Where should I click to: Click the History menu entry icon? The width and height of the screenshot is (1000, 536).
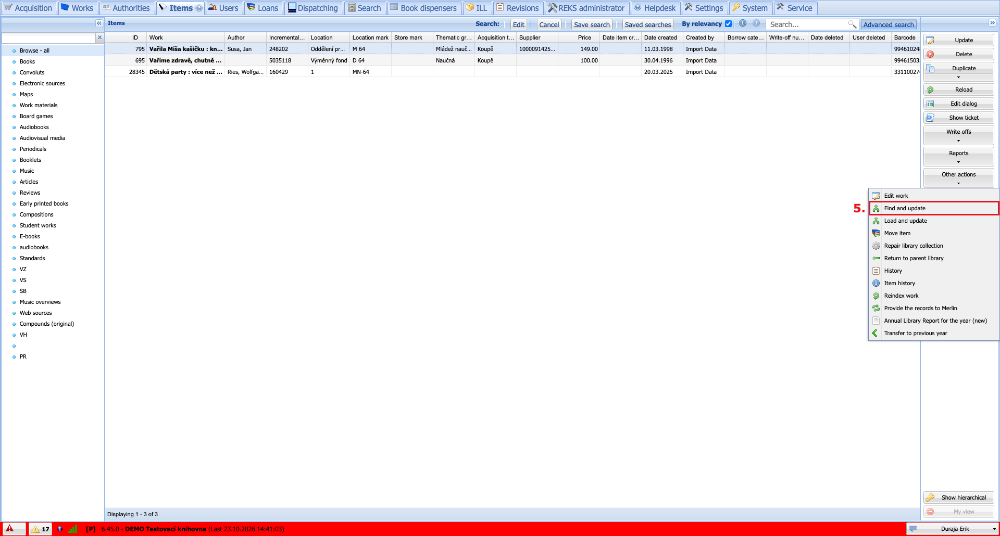[x=876, y=271]
